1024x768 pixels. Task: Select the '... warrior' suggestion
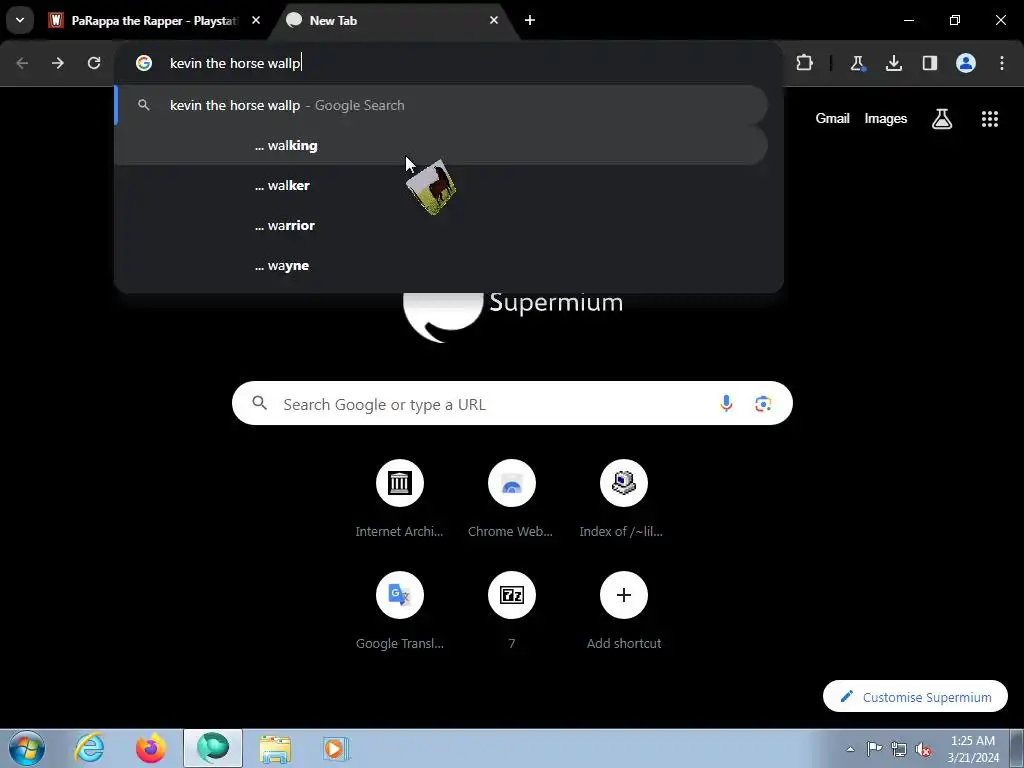pos(441,225)
